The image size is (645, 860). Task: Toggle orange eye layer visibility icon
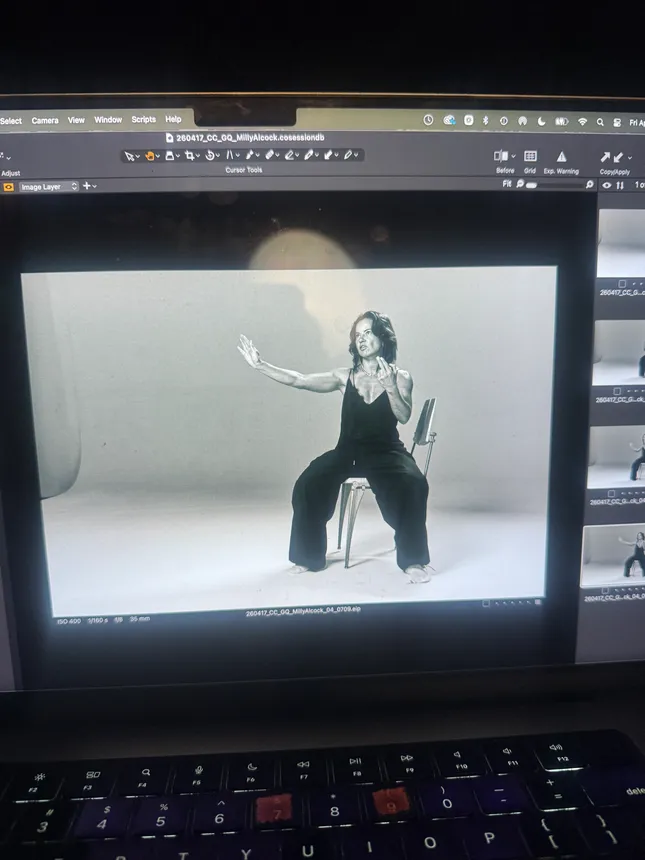coord(8,187)
